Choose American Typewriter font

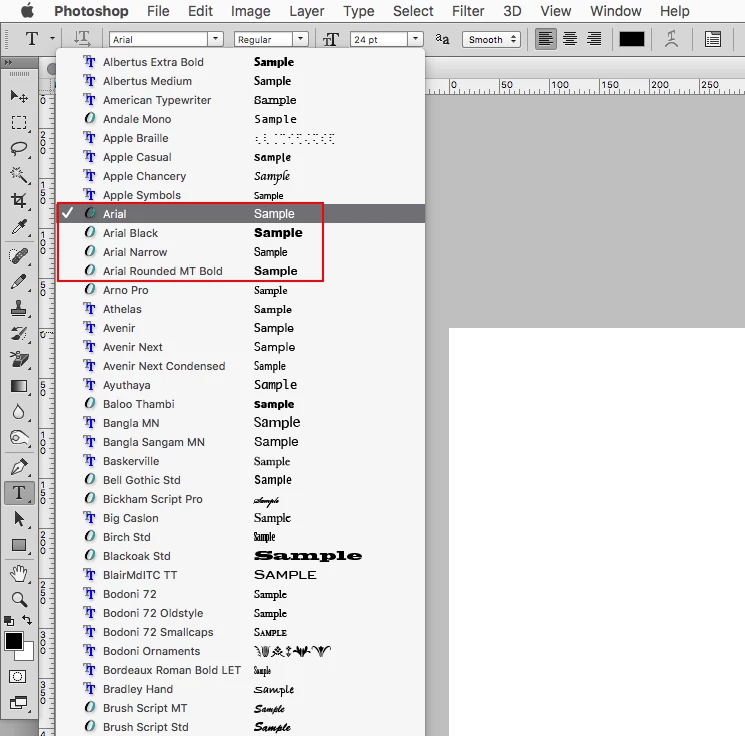[240, 100]
